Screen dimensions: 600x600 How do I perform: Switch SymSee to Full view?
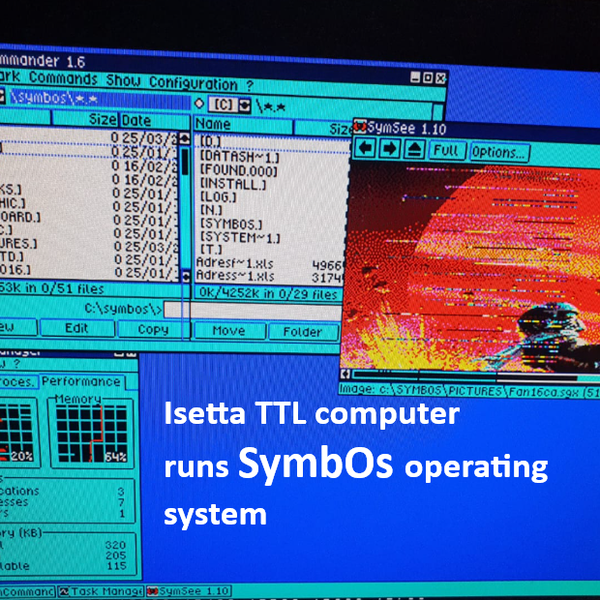447,150
